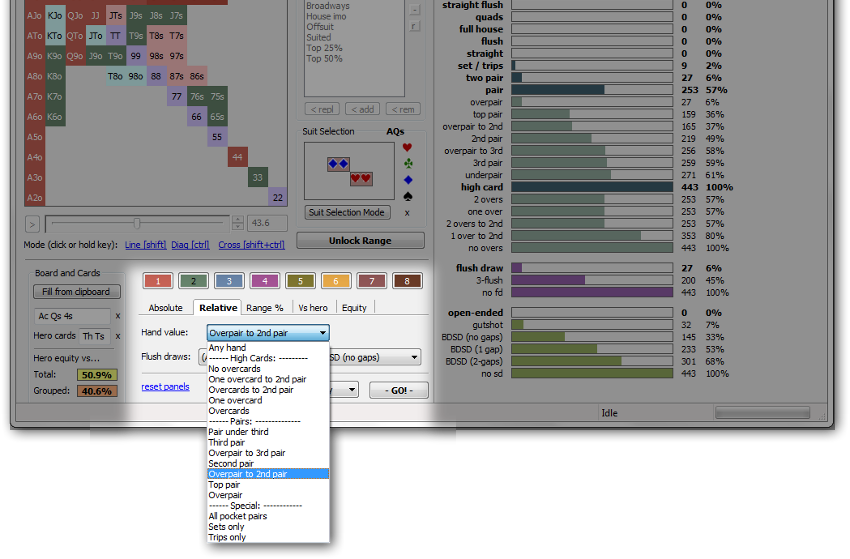Toggle the 44 hand cell in matrix
The height and width of the screenshot is (559, 850).
pyautogui.click(x=238, y=157)
